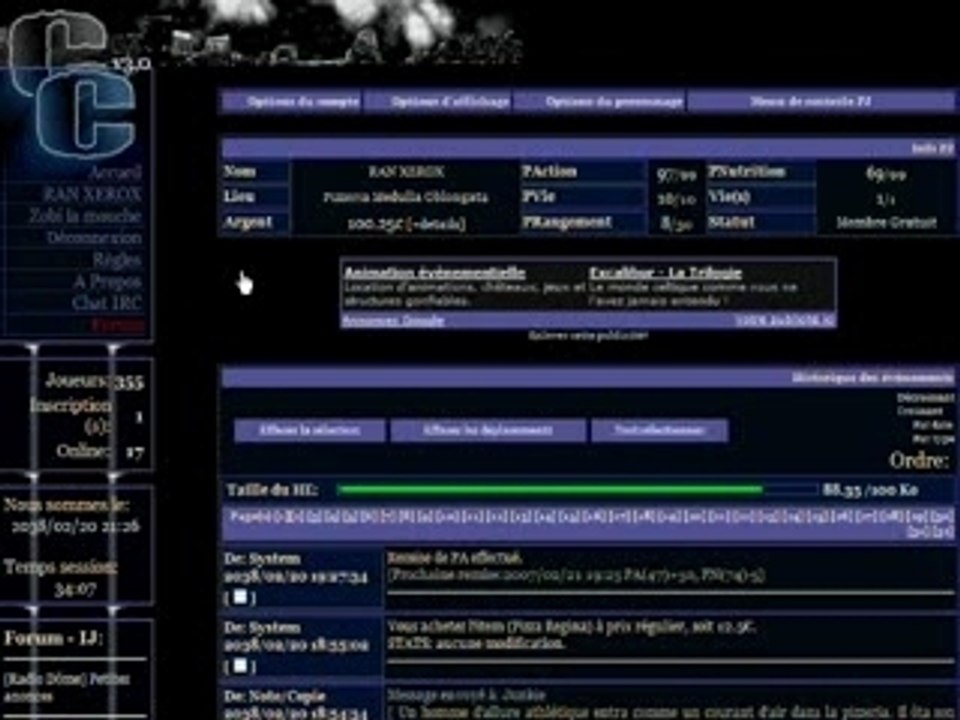Open the Règles page link
The width and height of the screenshot is (960, 720).
[x=117, y=260]
